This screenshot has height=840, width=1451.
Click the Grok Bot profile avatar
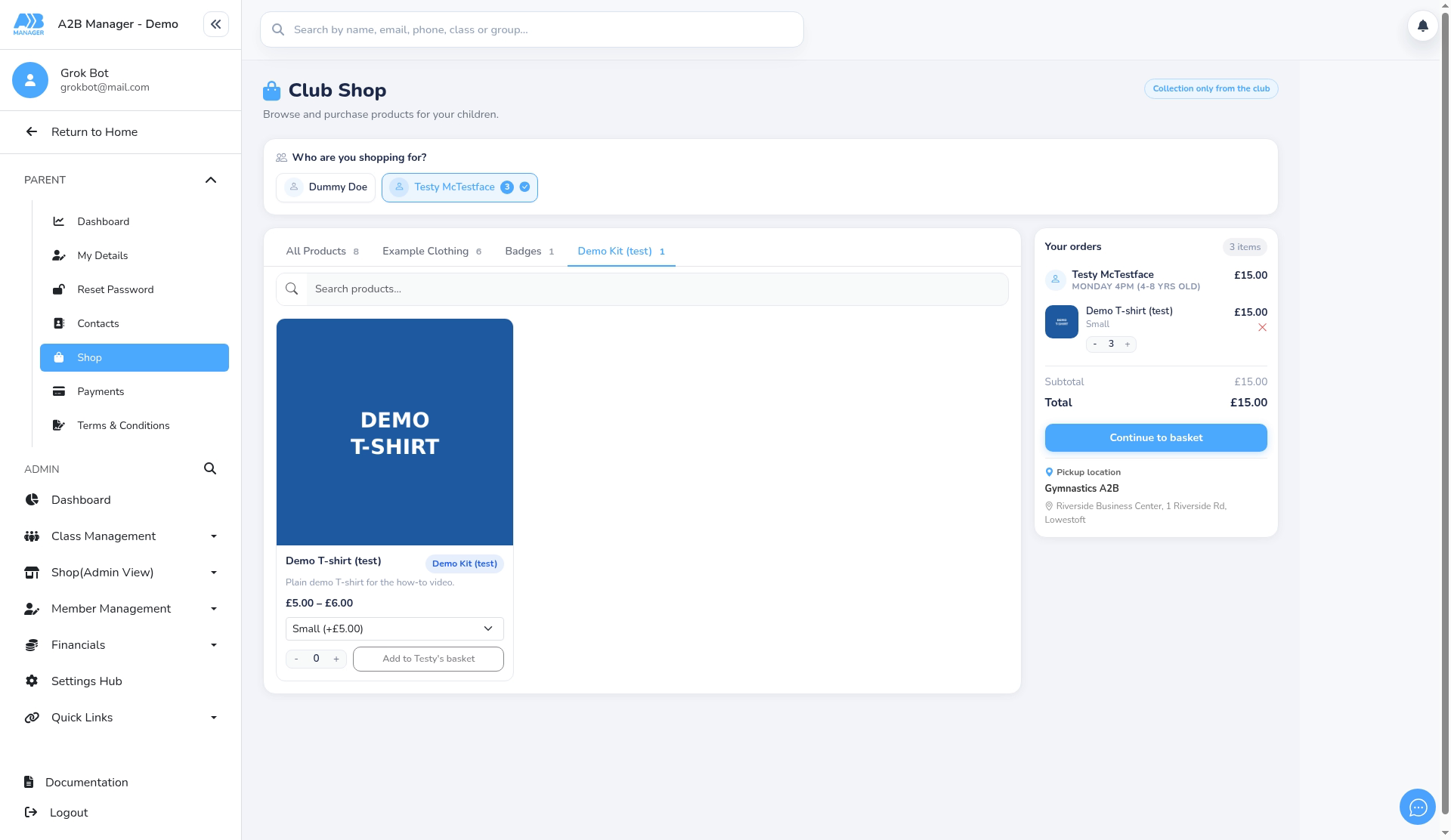pos(30,80)
